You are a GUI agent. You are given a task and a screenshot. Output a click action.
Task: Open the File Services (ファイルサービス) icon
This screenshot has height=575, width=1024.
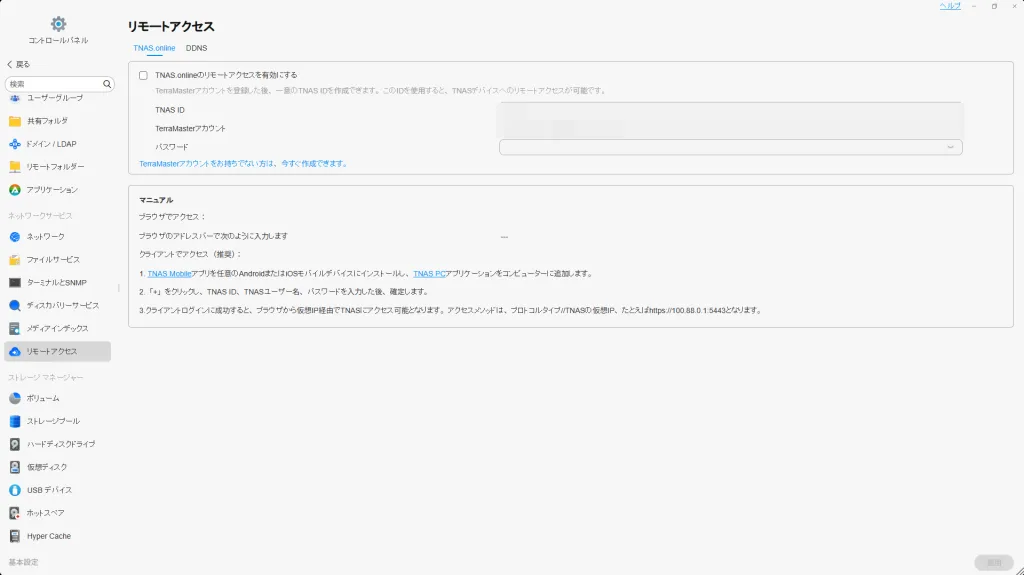pos(15,259)
